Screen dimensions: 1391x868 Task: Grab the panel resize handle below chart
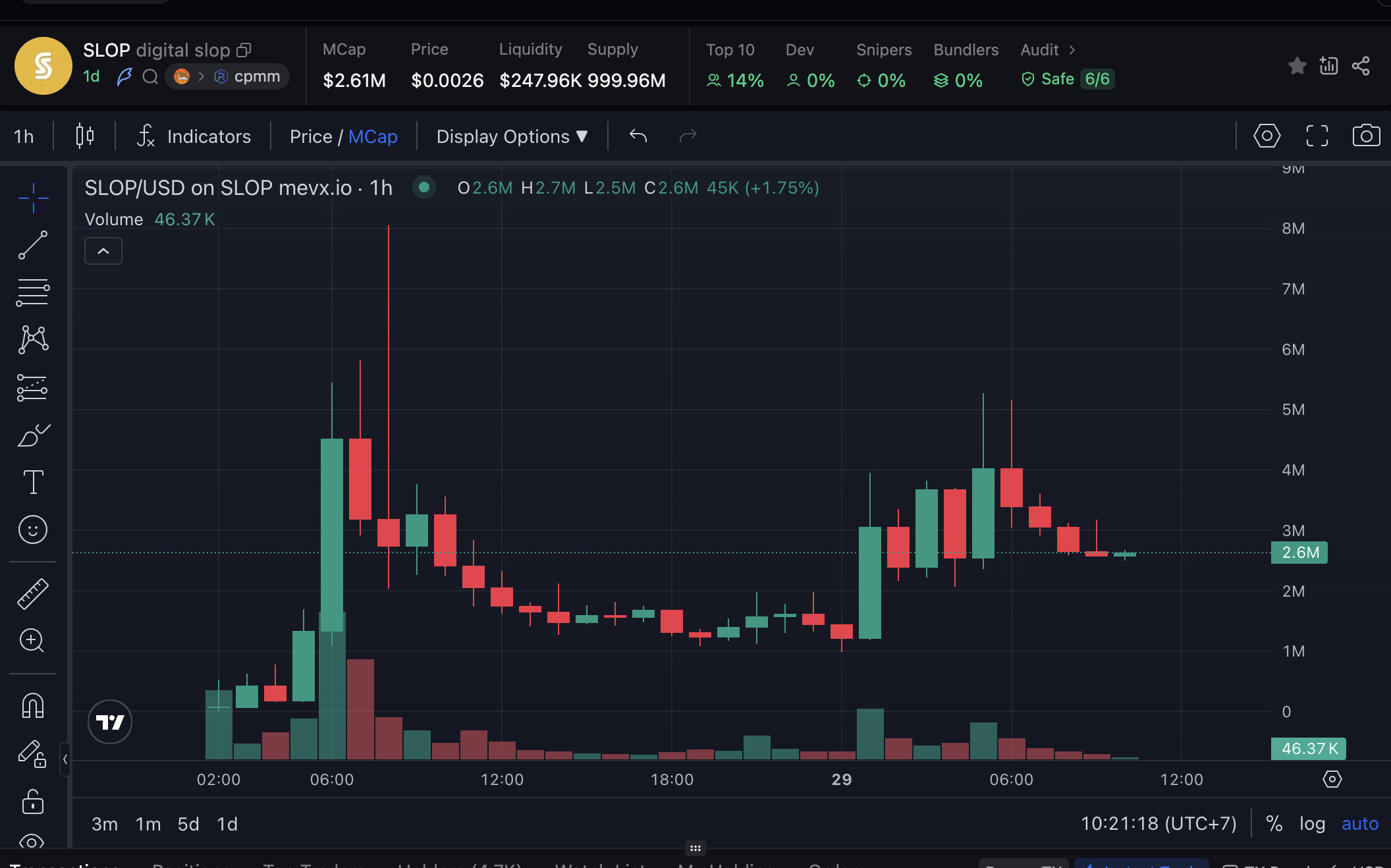(x=695, y=848)
